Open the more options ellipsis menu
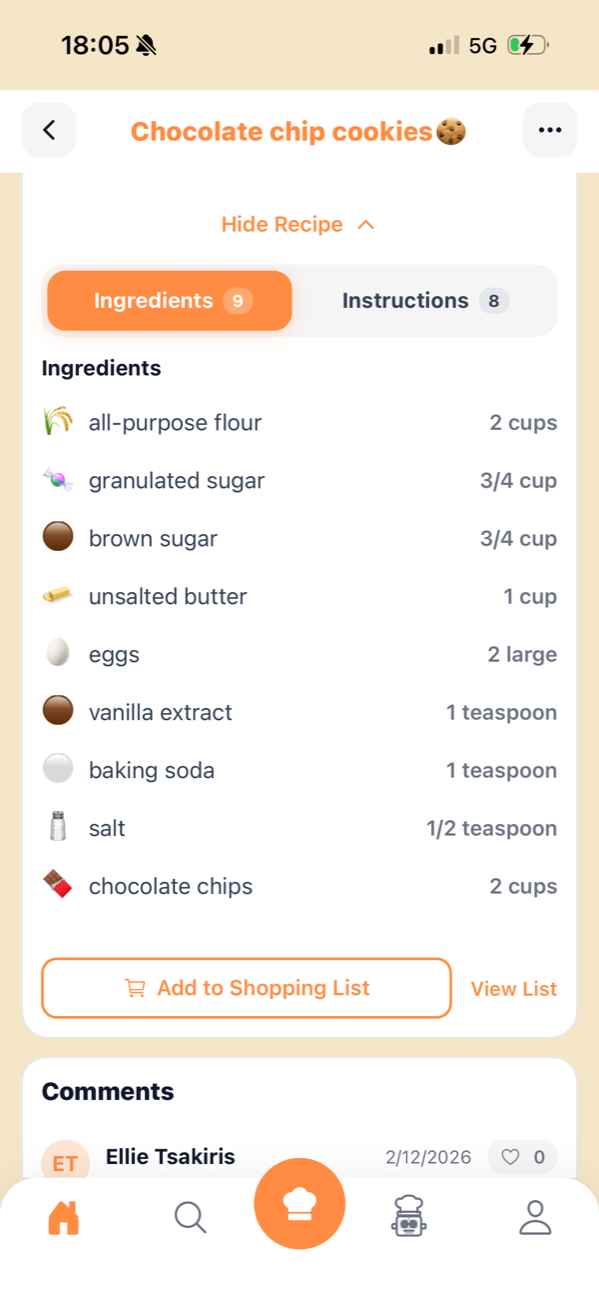This screenshot has width=599, height=1300. click(549, 130)
